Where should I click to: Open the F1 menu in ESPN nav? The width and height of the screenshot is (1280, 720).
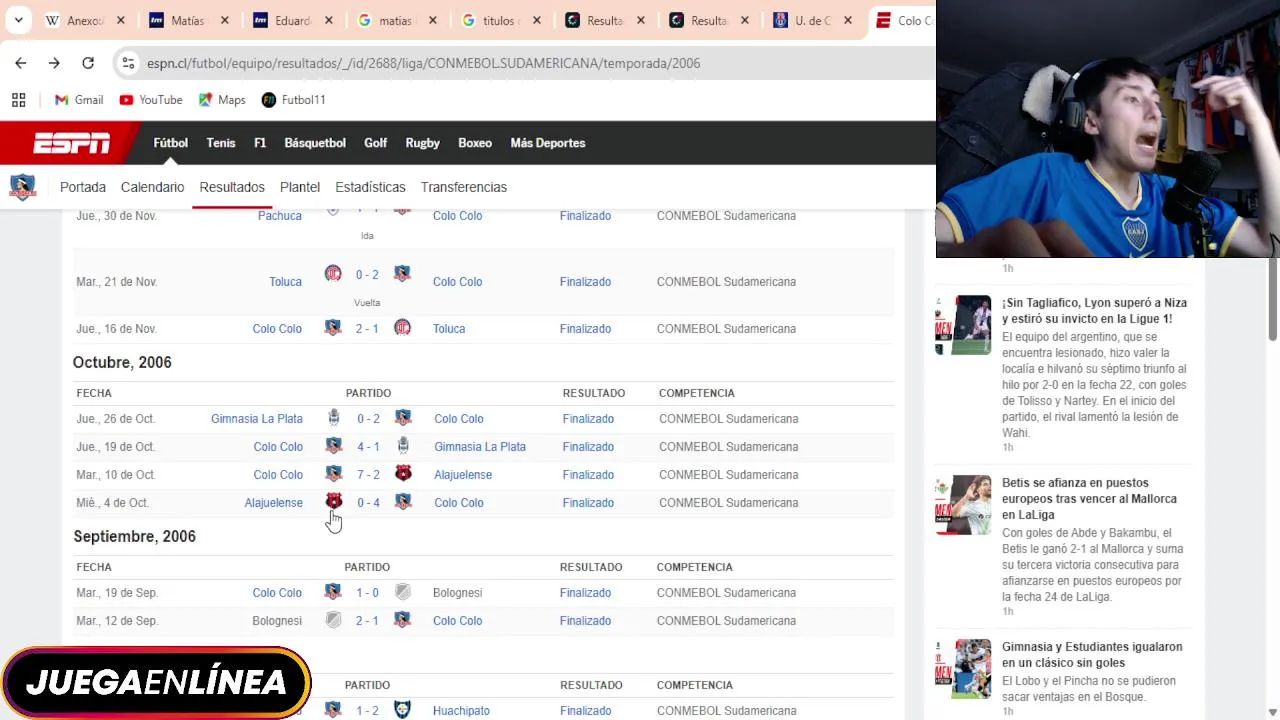click(x=260, y=143)
